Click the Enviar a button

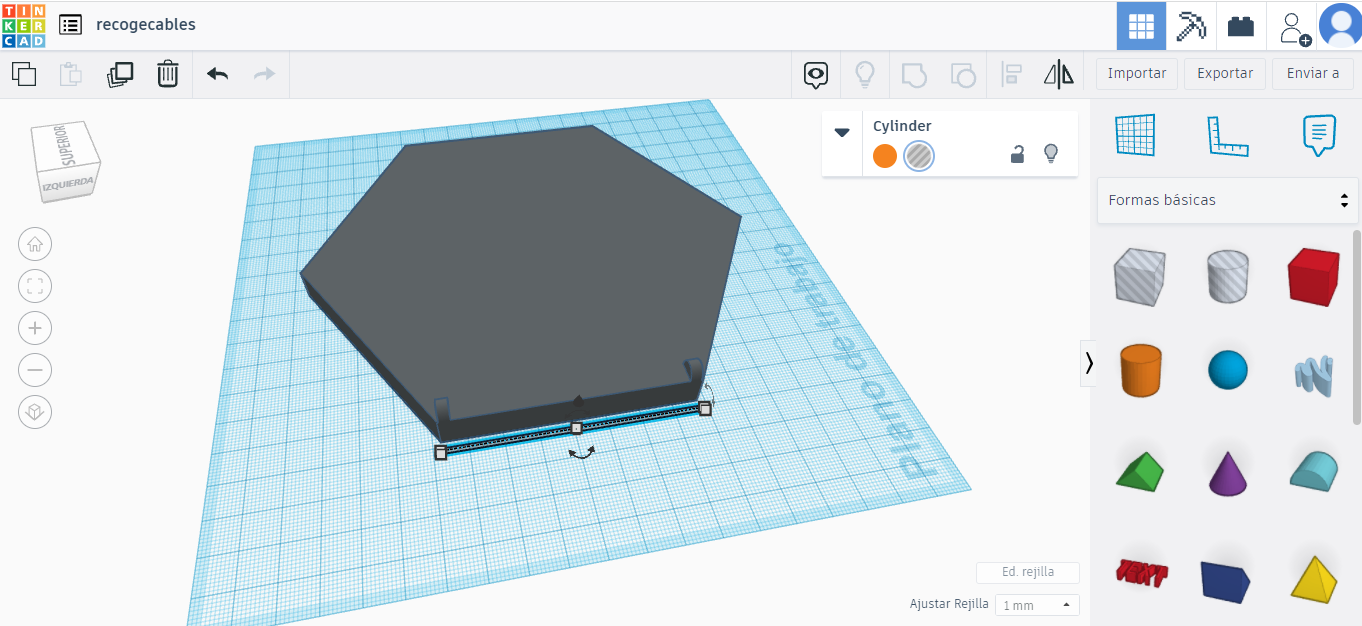1313,73
